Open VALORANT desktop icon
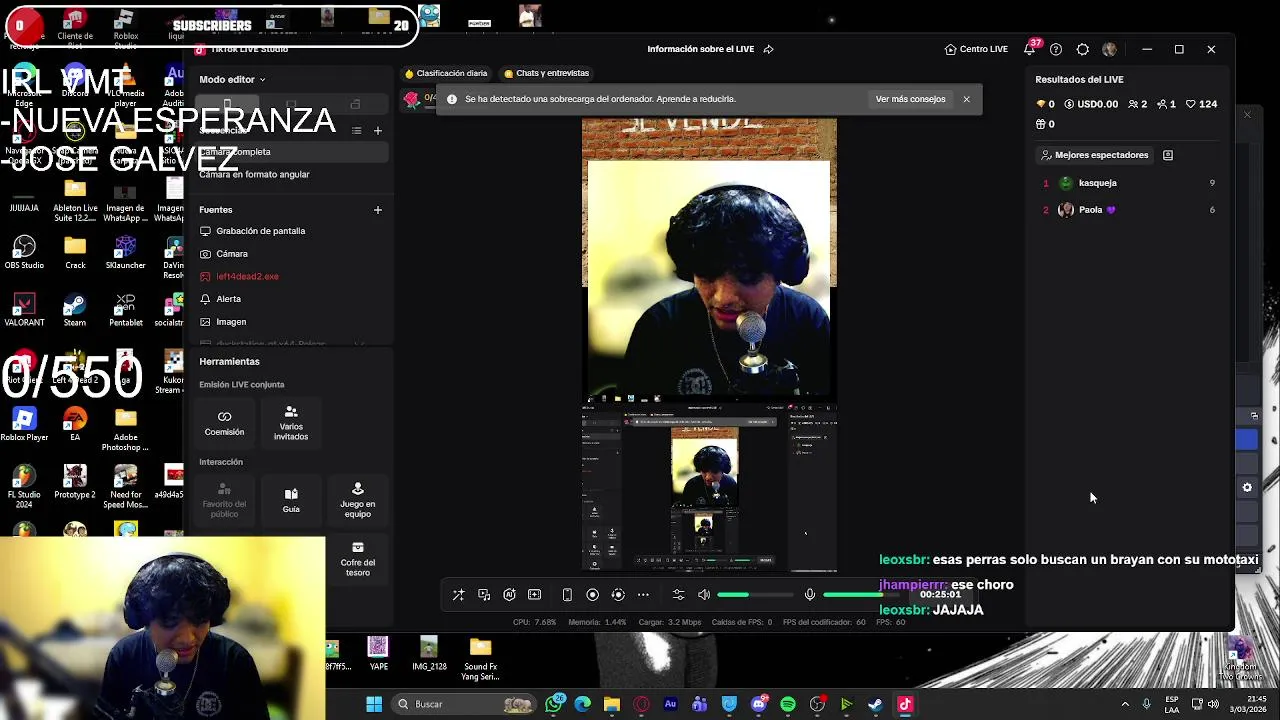This screenshot has height=720, width=1280. point(24,309)
